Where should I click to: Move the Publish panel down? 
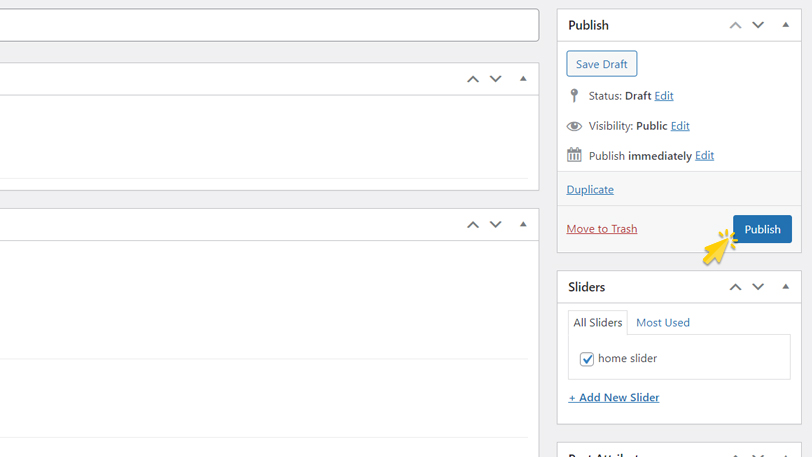(758, 25)
